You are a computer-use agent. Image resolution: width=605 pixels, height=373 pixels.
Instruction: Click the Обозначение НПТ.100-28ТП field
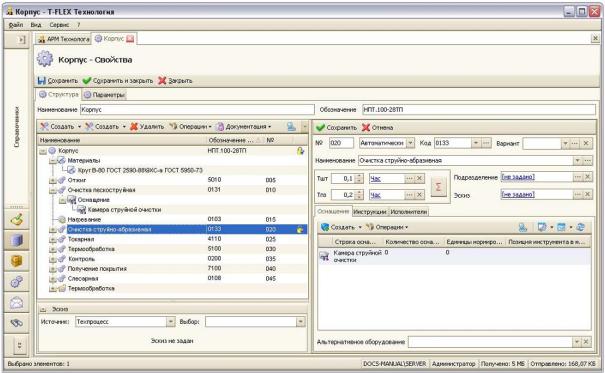(478, 110)
